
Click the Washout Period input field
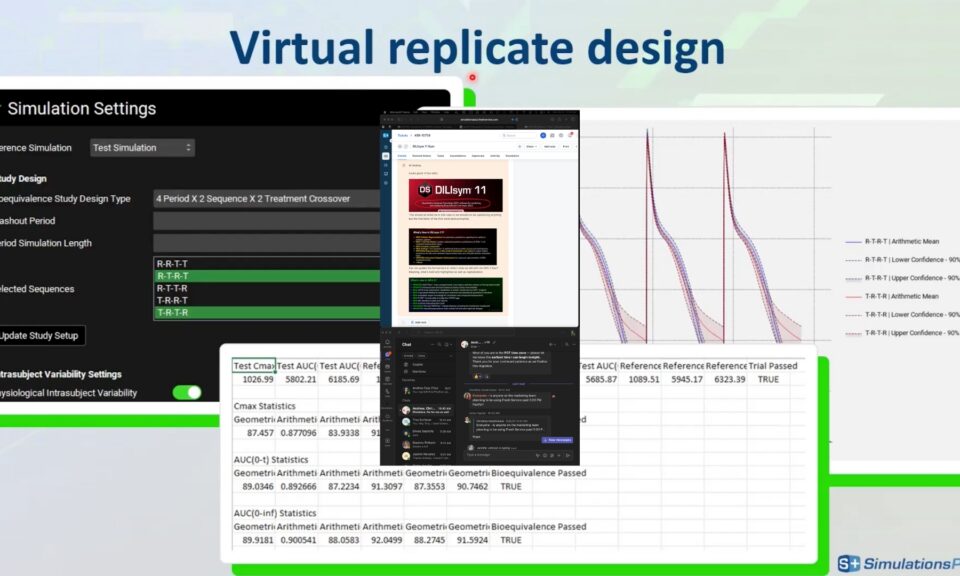click(266, 220)
